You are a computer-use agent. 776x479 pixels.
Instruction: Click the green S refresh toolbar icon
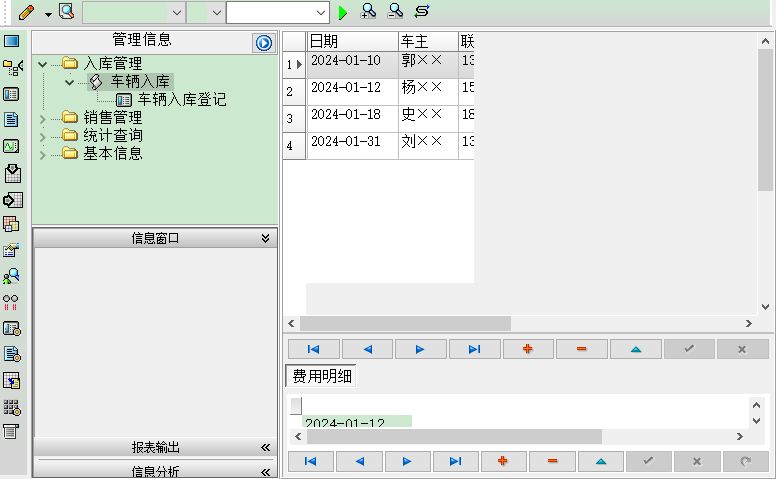[422, 11]
